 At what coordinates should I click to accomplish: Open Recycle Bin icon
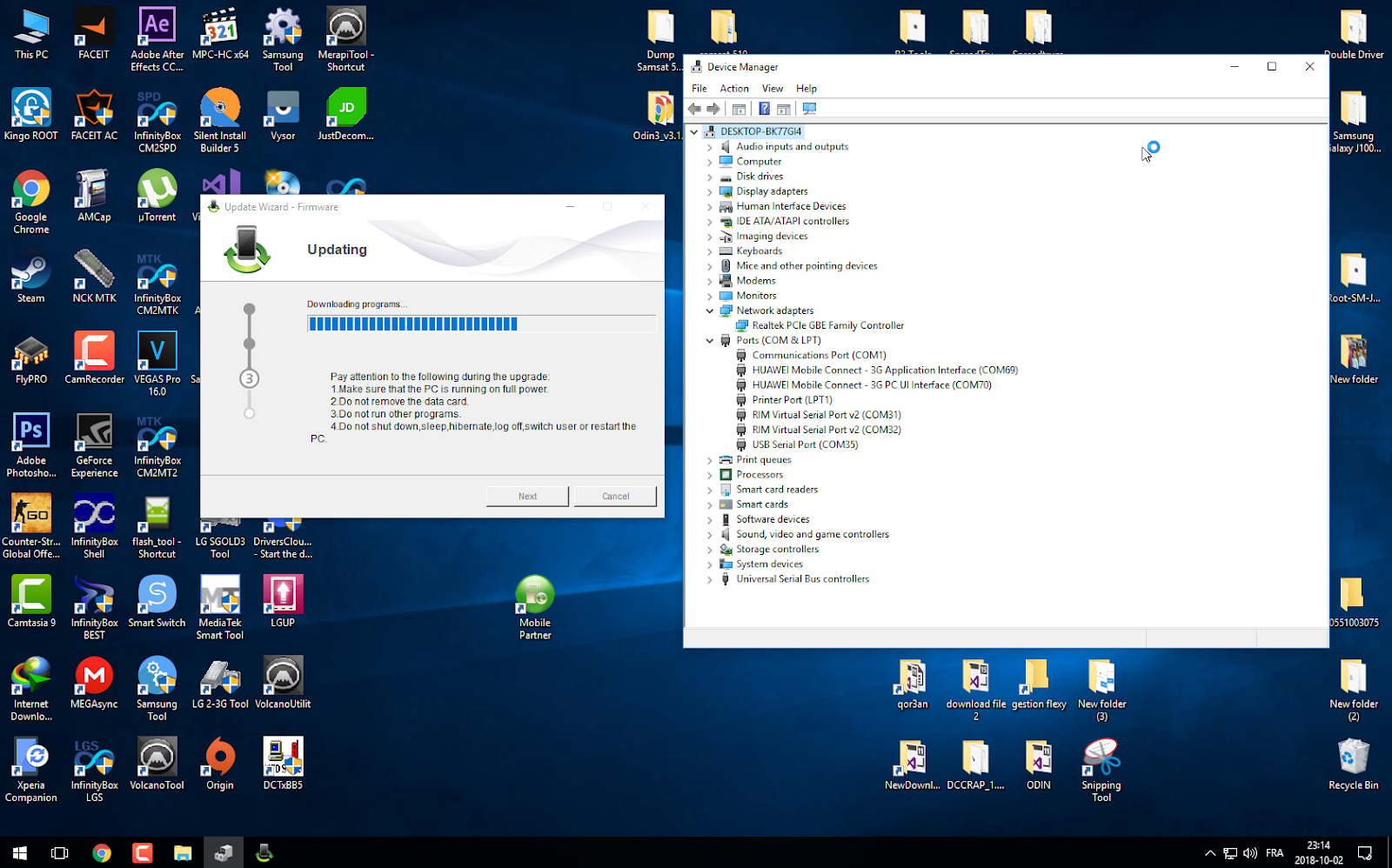click(1353, 765)
